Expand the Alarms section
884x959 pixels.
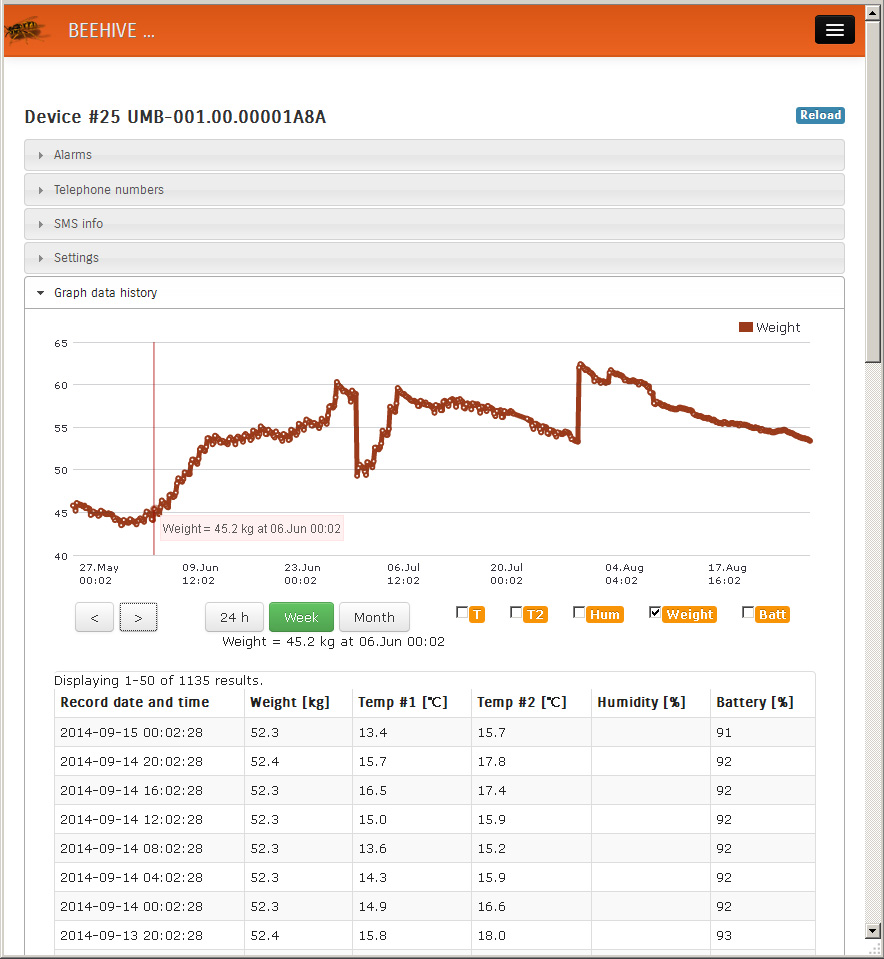tap(73, 155)
